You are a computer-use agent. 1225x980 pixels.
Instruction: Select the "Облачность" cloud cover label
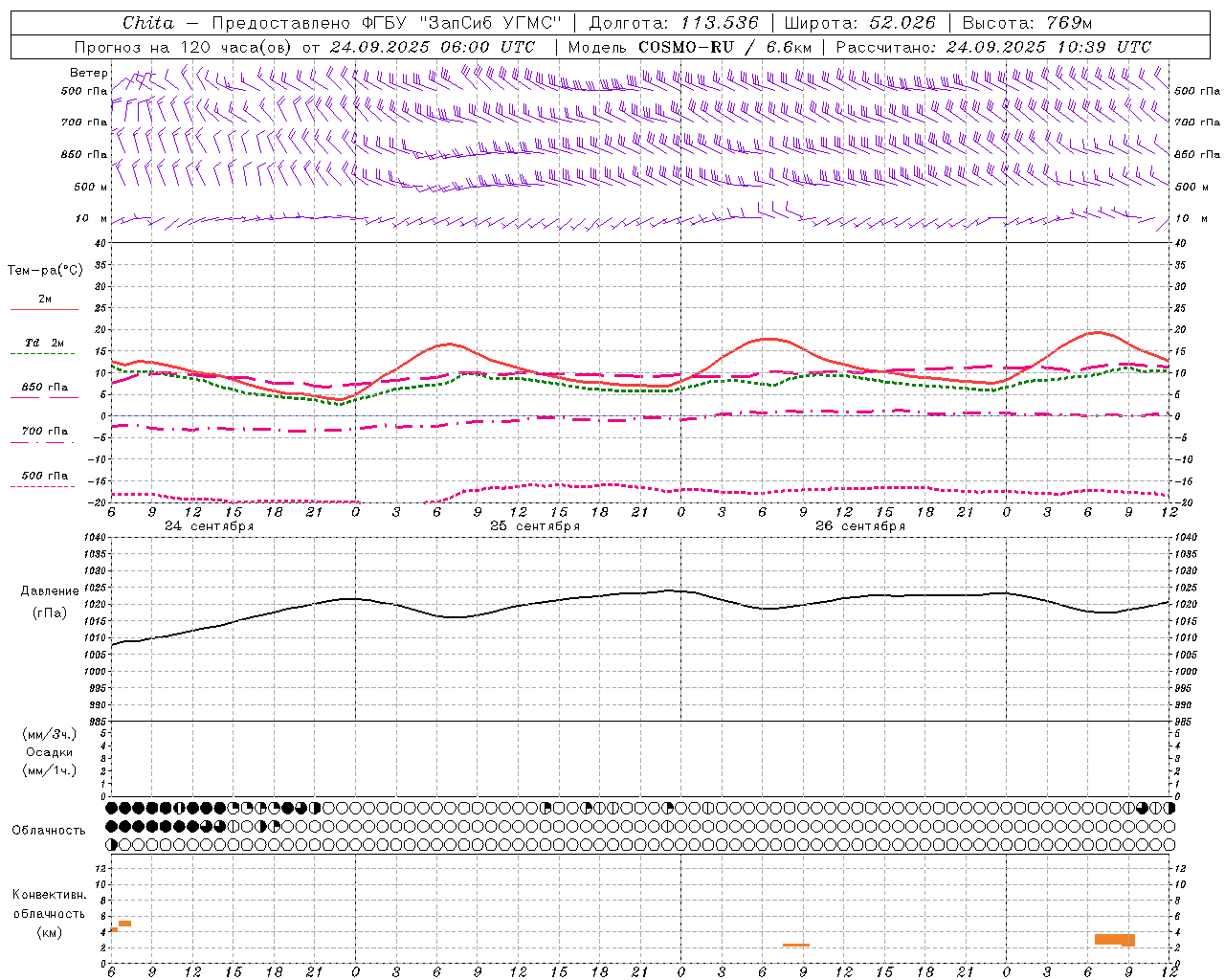[49, 831]
